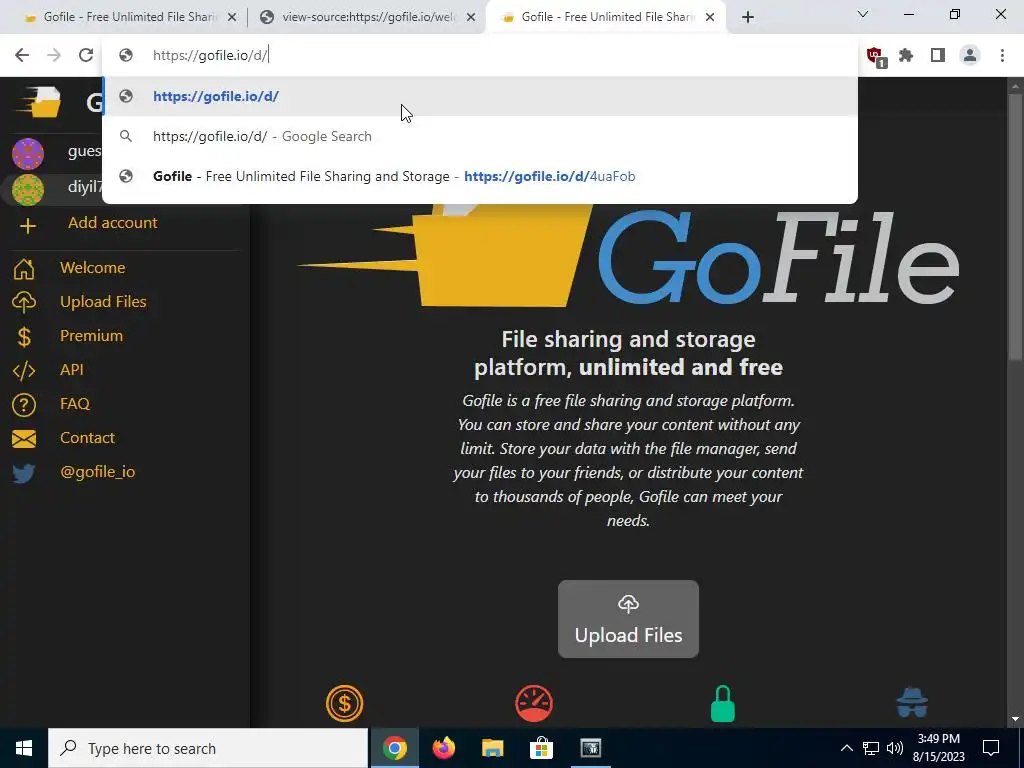Viewport: 1024px width, 768px height.
Task: Open the Chrome three-dot menu
Action: tap(1002, 56)
